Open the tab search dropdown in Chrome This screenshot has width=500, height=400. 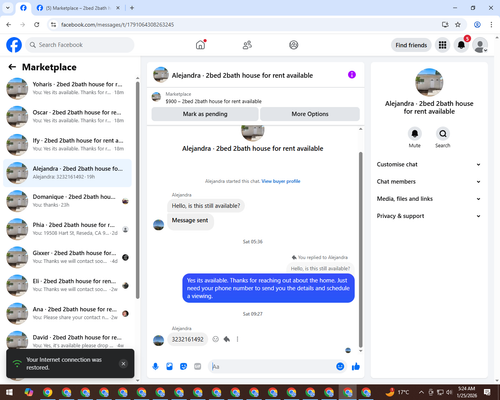(x=8, y=8)
